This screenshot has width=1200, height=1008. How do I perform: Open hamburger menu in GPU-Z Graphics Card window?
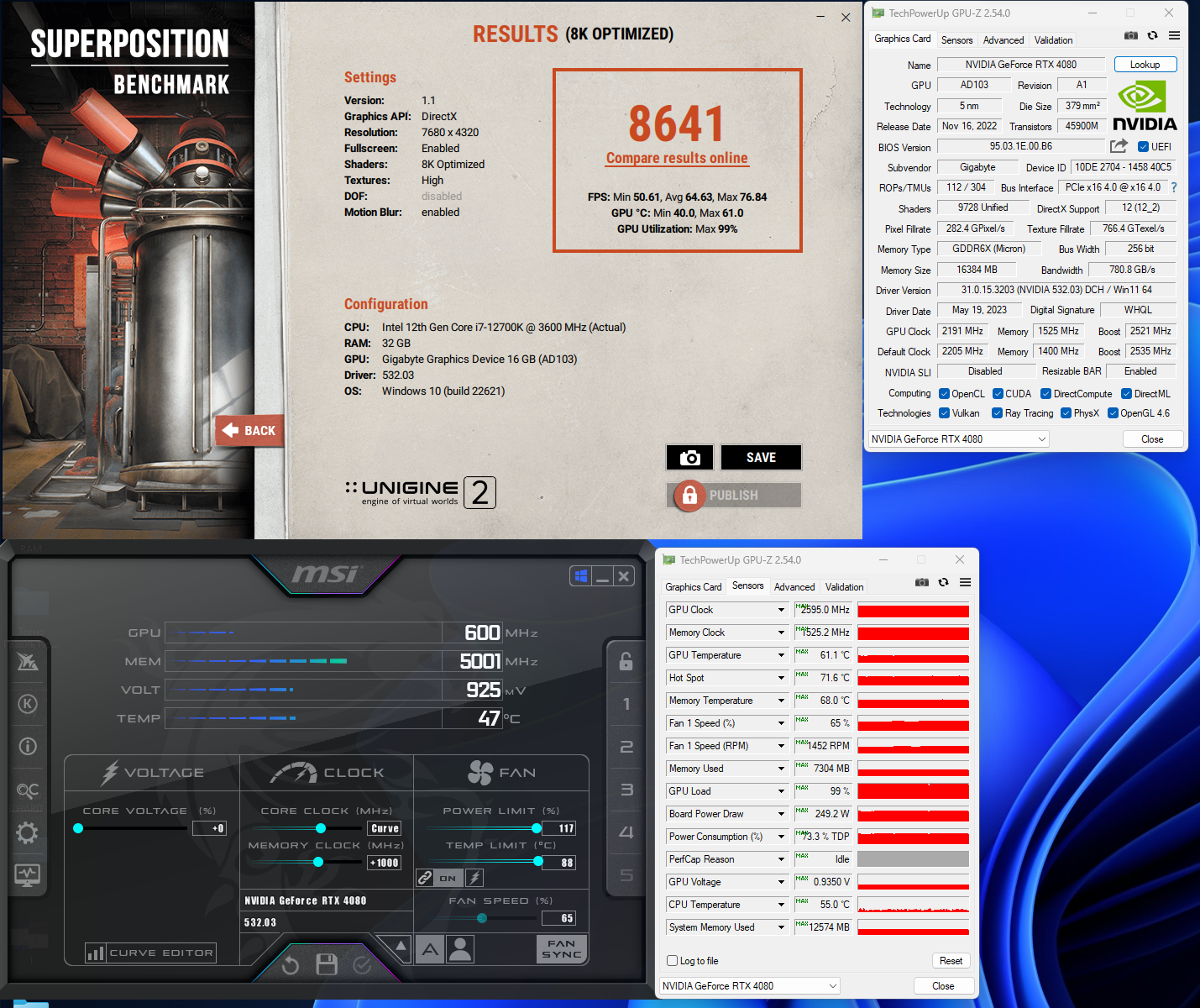pyautogui.click(x=1174, y=35)
